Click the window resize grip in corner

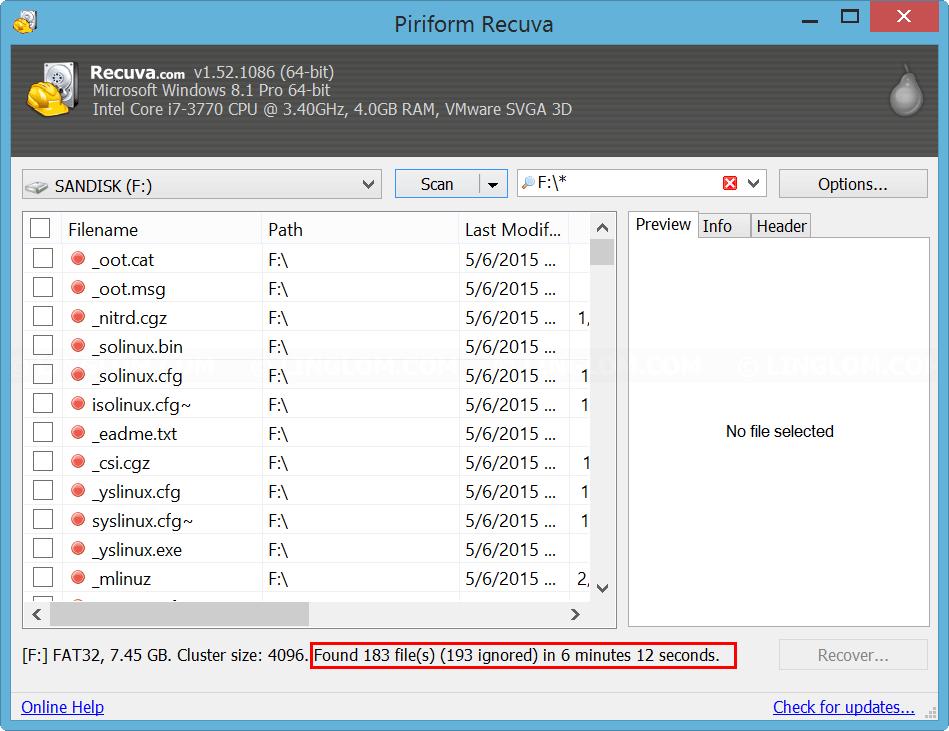click(x=930, y=713)
